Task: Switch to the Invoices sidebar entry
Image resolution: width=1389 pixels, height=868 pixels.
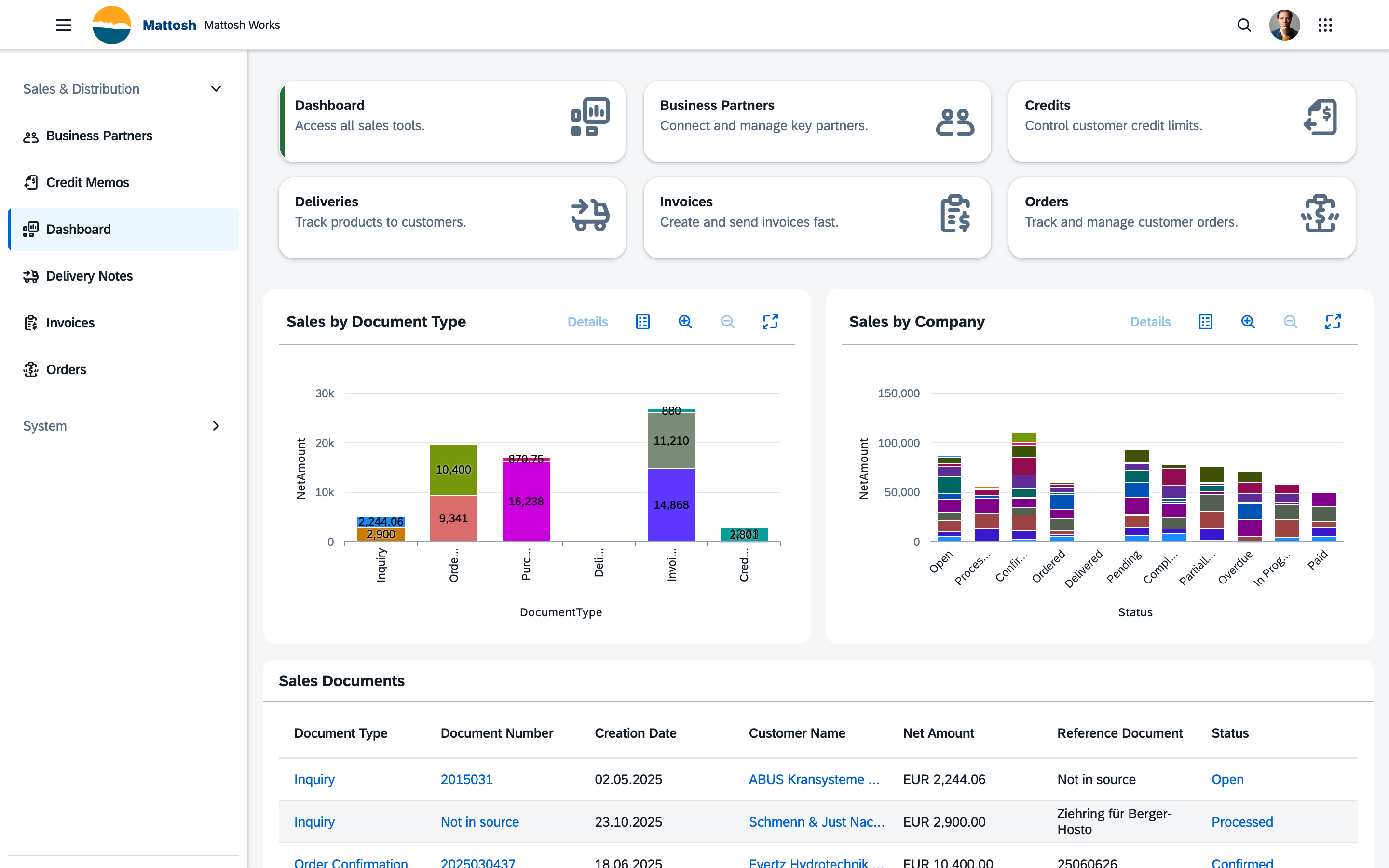Action: pos(70,323)
